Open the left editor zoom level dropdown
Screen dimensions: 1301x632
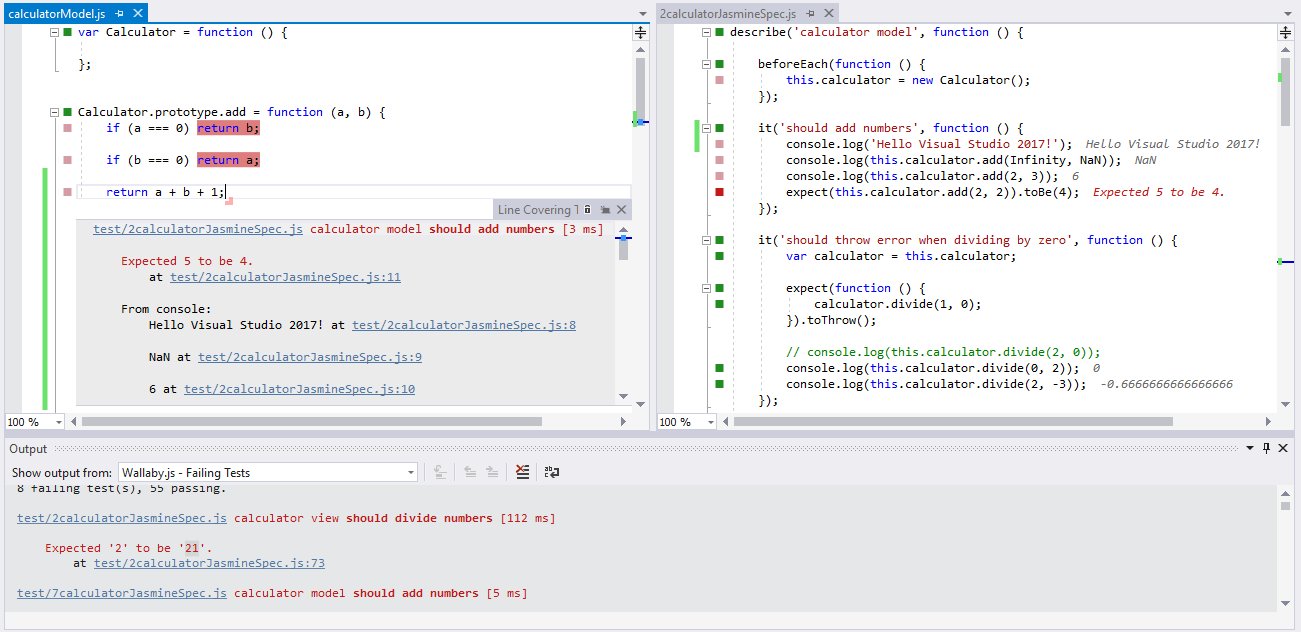59,422
